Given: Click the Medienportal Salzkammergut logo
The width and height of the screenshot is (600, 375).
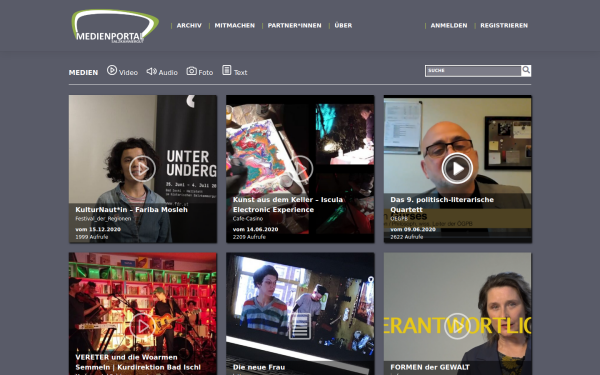Looking at the screenshot, I should (115, 27).
